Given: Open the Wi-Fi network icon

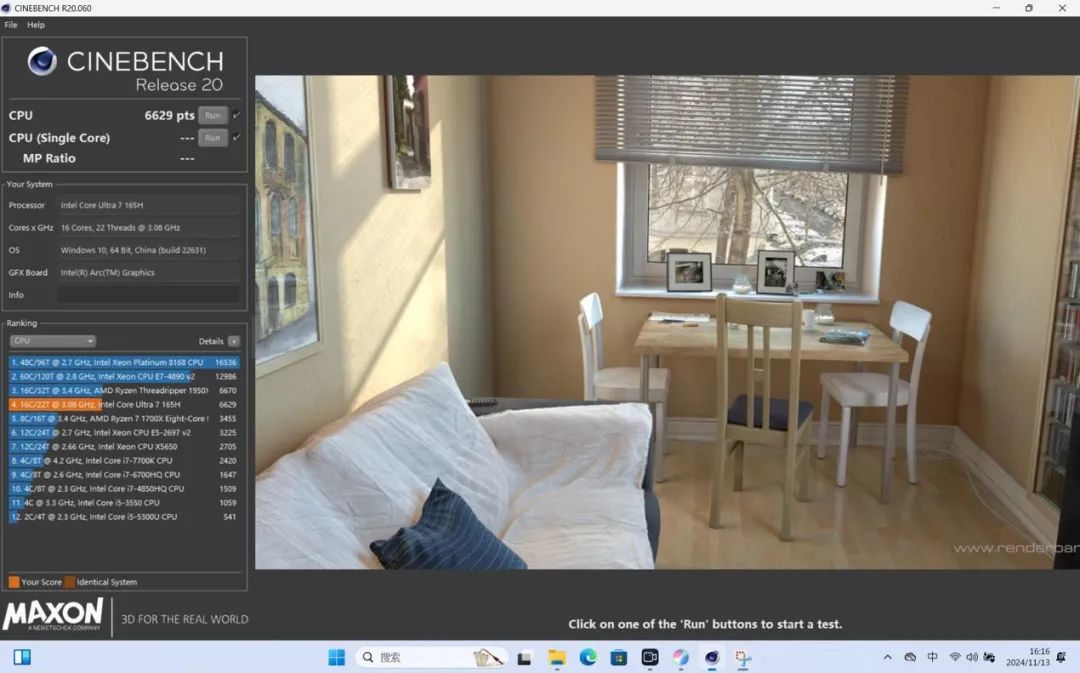Looking at the screenshot, I should click(x=955, y=658).
